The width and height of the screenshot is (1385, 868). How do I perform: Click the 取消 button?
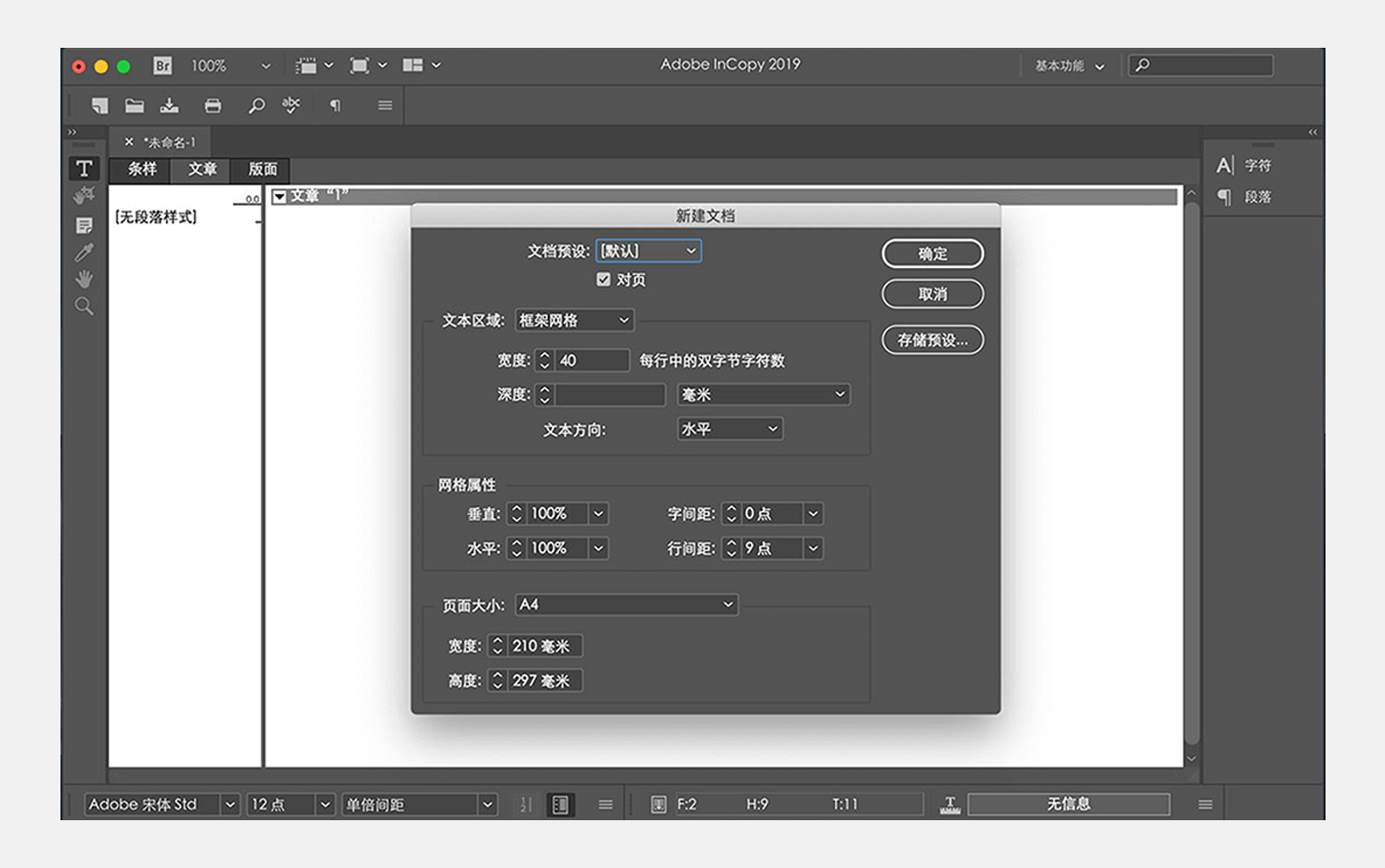pyautogui.click(x=932, y=294)
